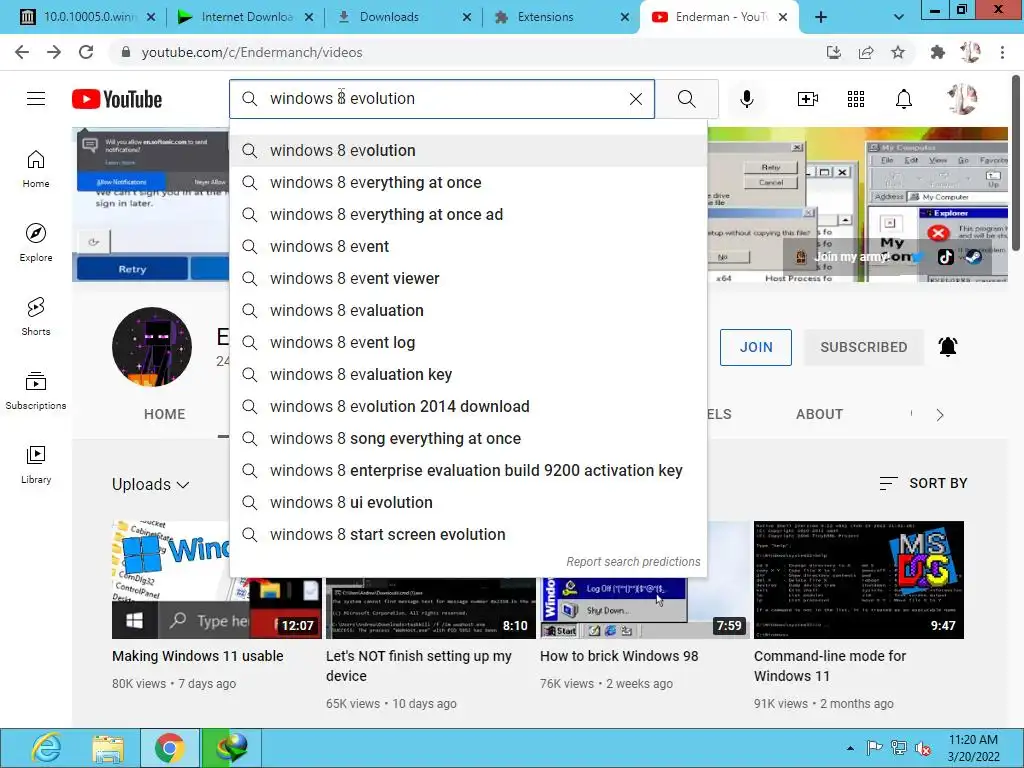
Task: Click the SUBSCRIBED button
Action: (x=863, y=347)
